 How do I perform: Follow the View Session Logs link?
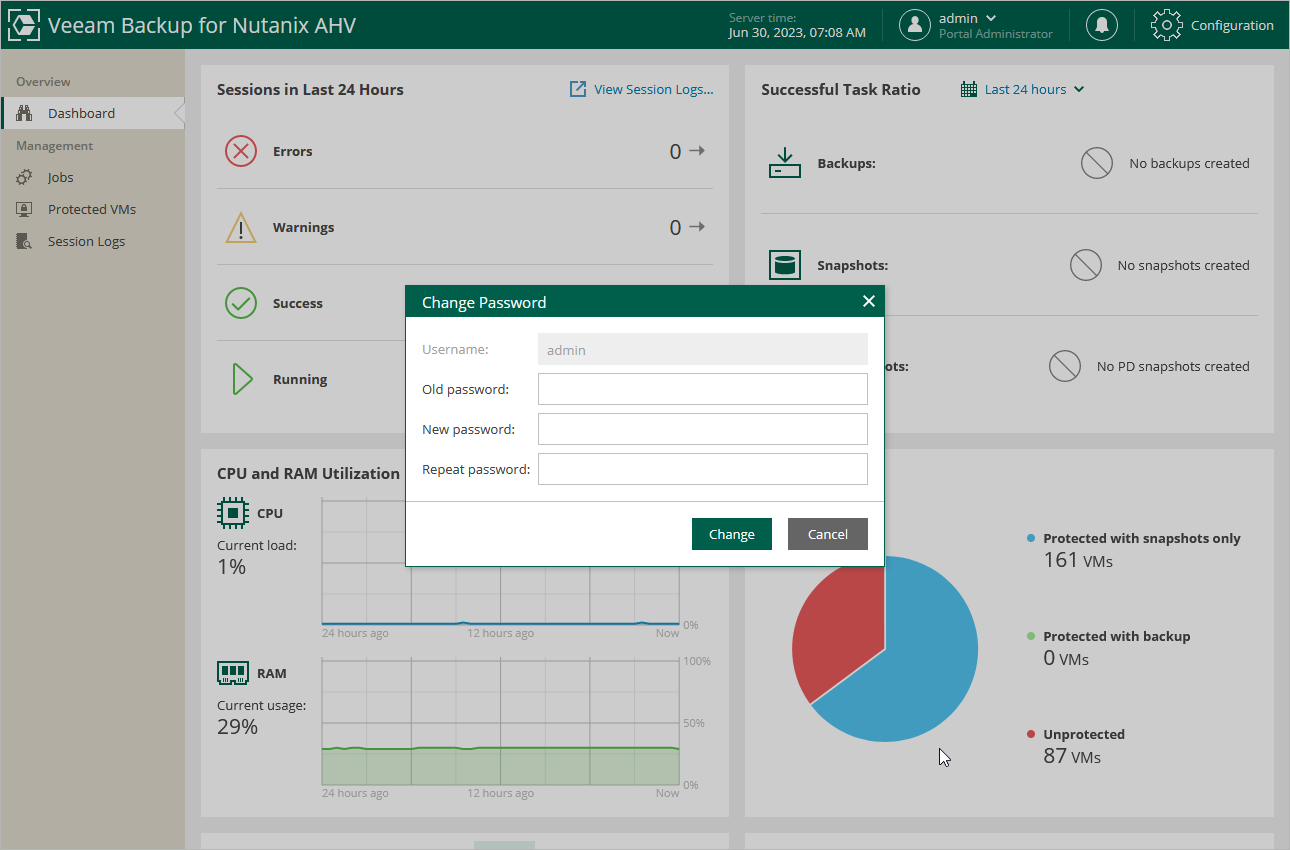point(654,89)
